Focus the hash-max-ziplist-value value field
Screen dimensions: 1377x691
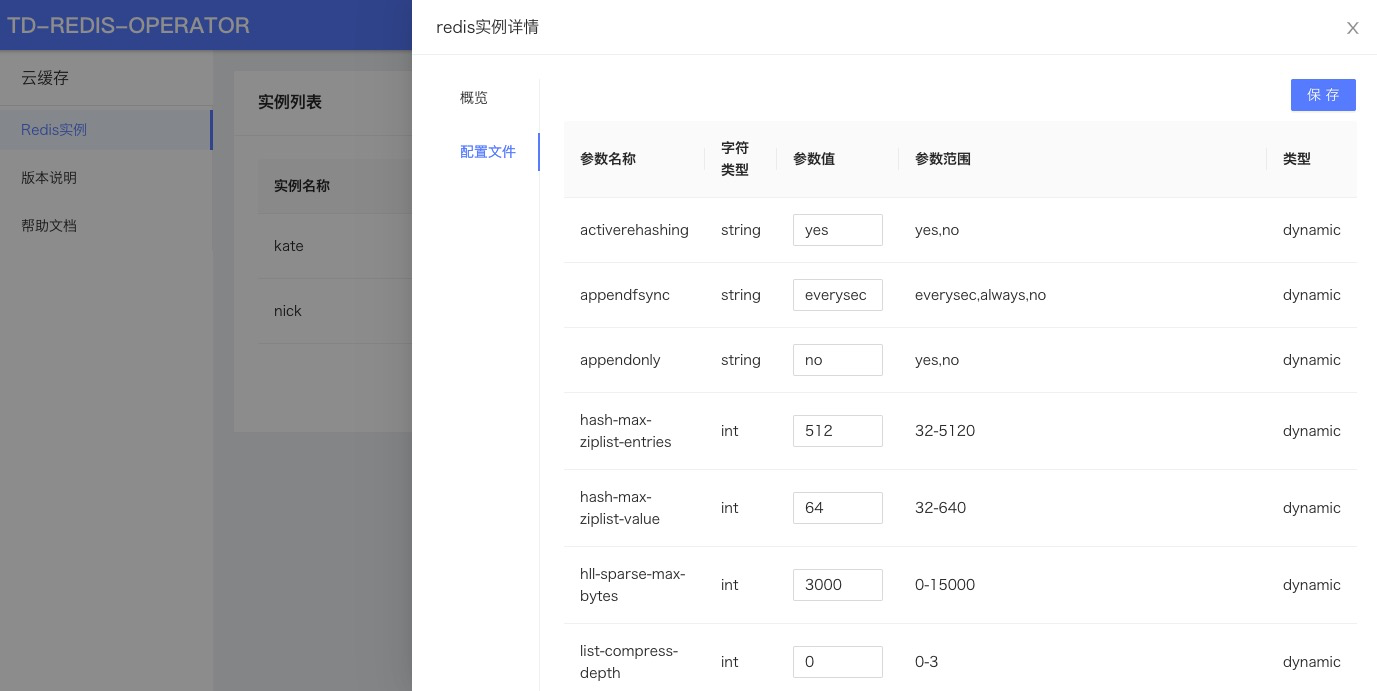coord(838,508)
